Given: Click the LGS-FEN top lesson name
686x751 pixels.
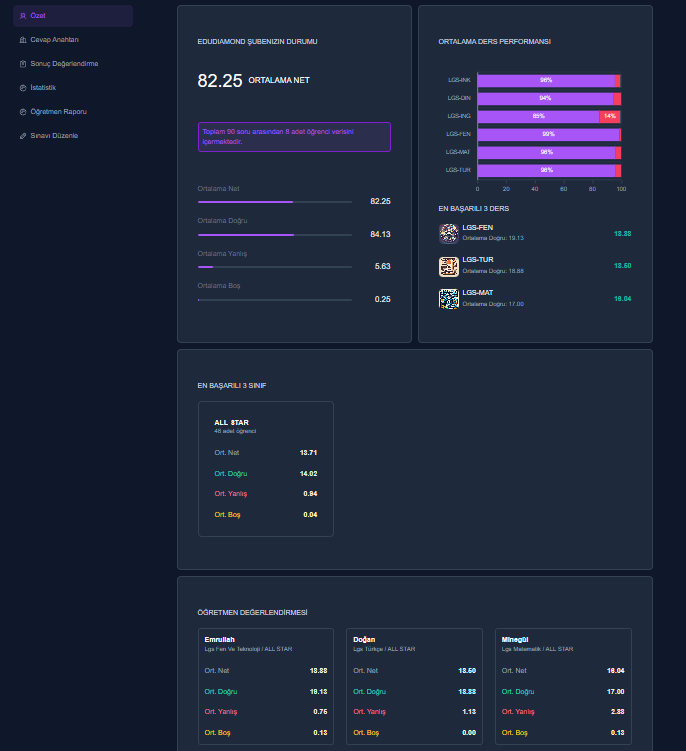Looking at the screenshot, I should point(478,228).
